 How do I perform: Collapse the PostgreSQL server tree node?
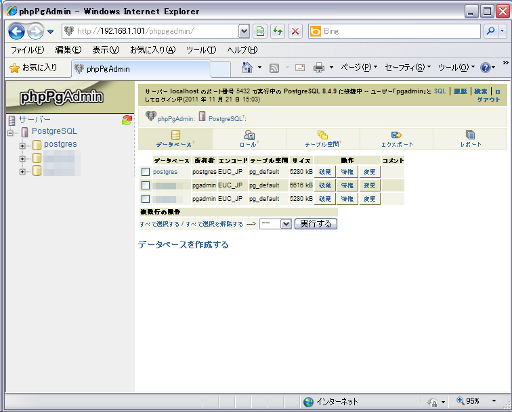[x=11, y=133]
